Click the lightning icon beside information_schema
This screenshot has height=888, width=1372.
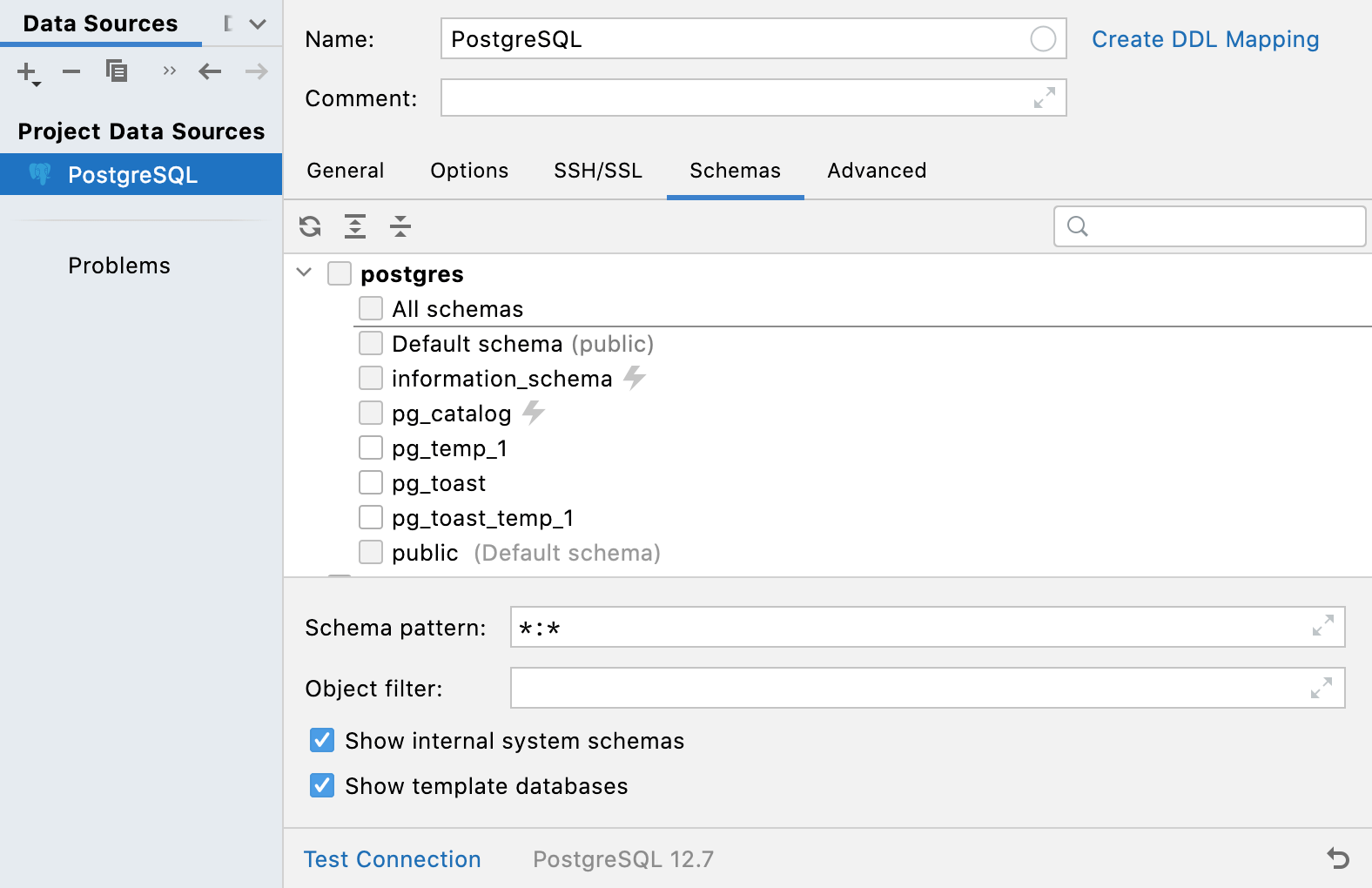coord(635,377)
